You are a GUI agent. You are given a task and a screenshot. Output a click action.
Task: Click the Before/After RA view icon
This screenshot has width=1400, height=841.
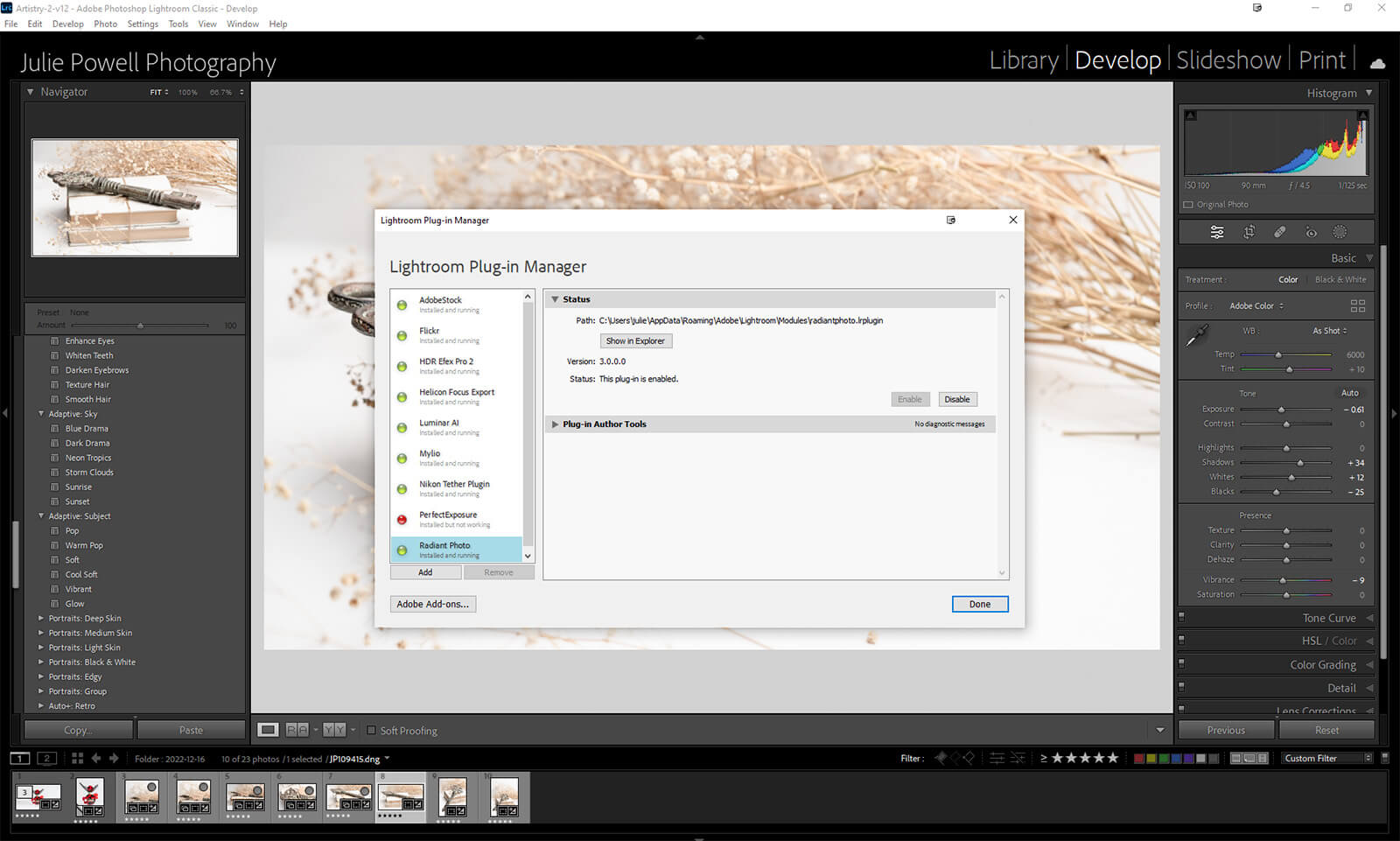click(297, 729)
